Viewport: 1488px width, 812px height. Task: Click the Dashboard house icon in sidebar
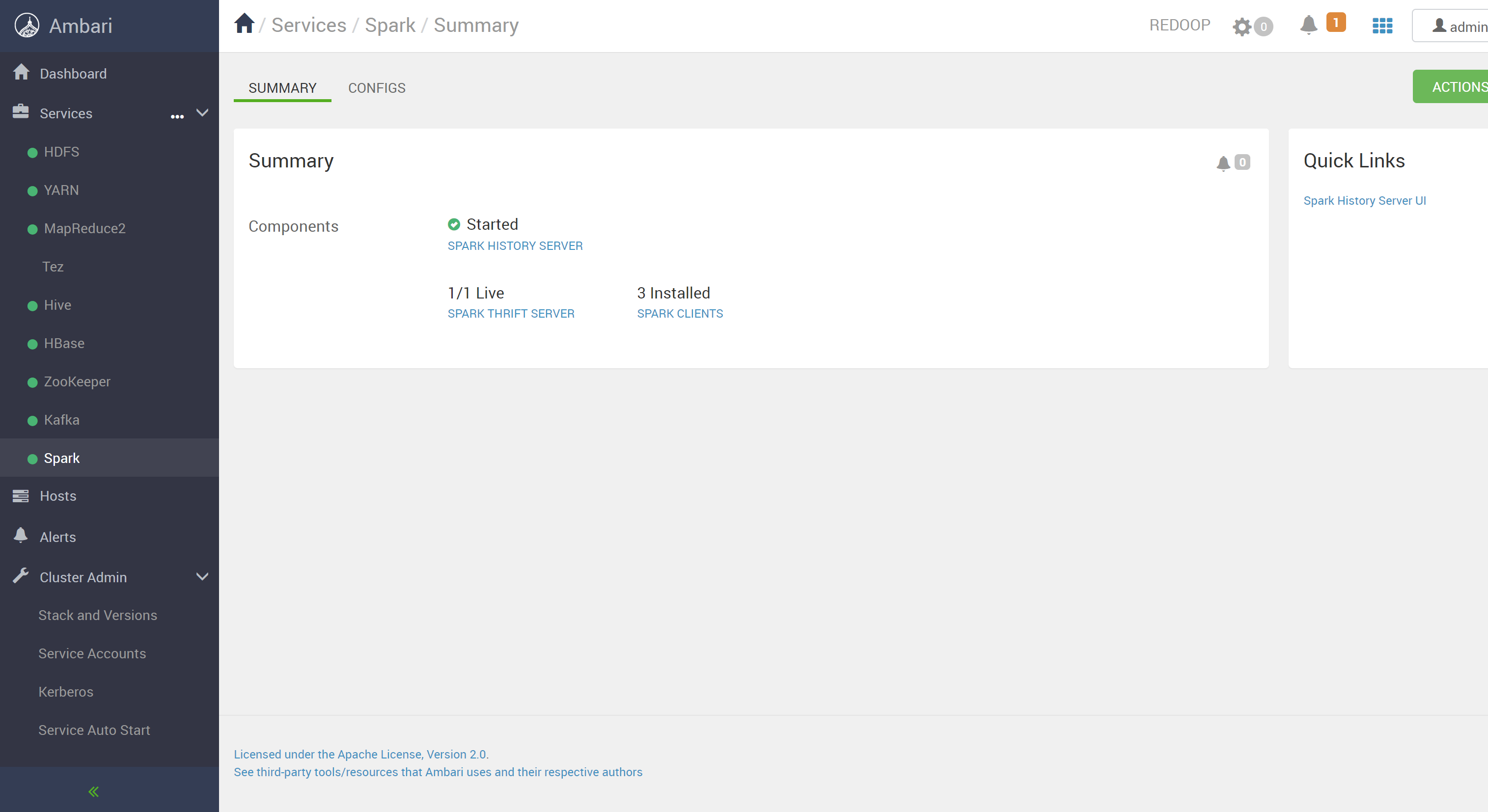(x=22, y=72)
